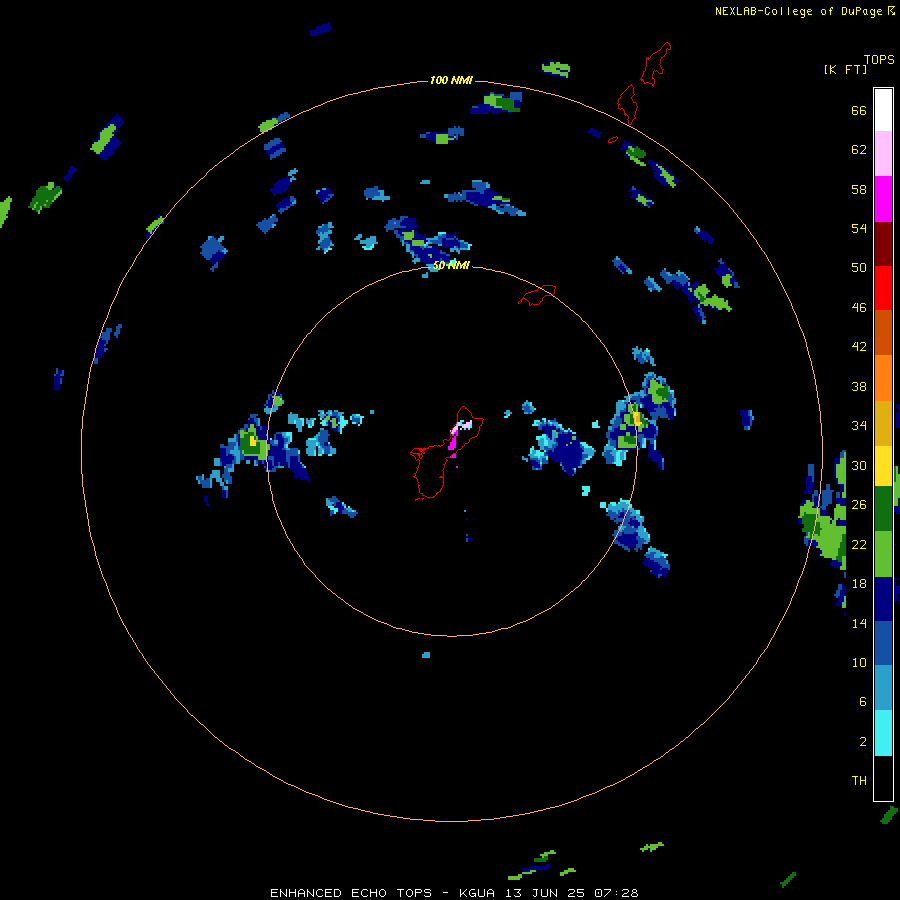Click the "13 JUN 25" date text
This screenshot has height=900, width=900.
click(x=546, y=893)
